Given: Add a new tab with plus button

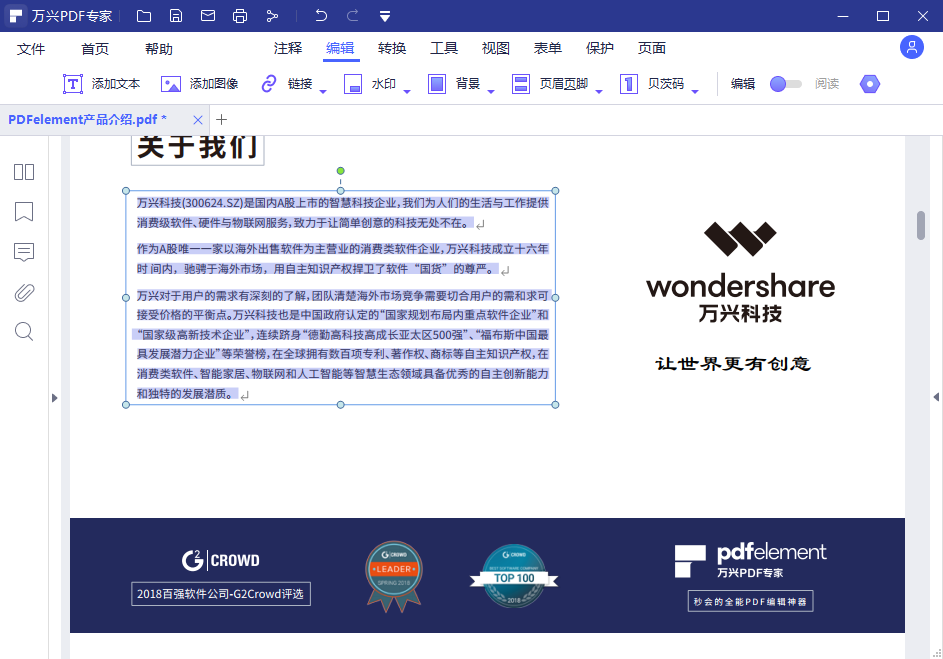Looking at the screenshot, I should point(221,120).
